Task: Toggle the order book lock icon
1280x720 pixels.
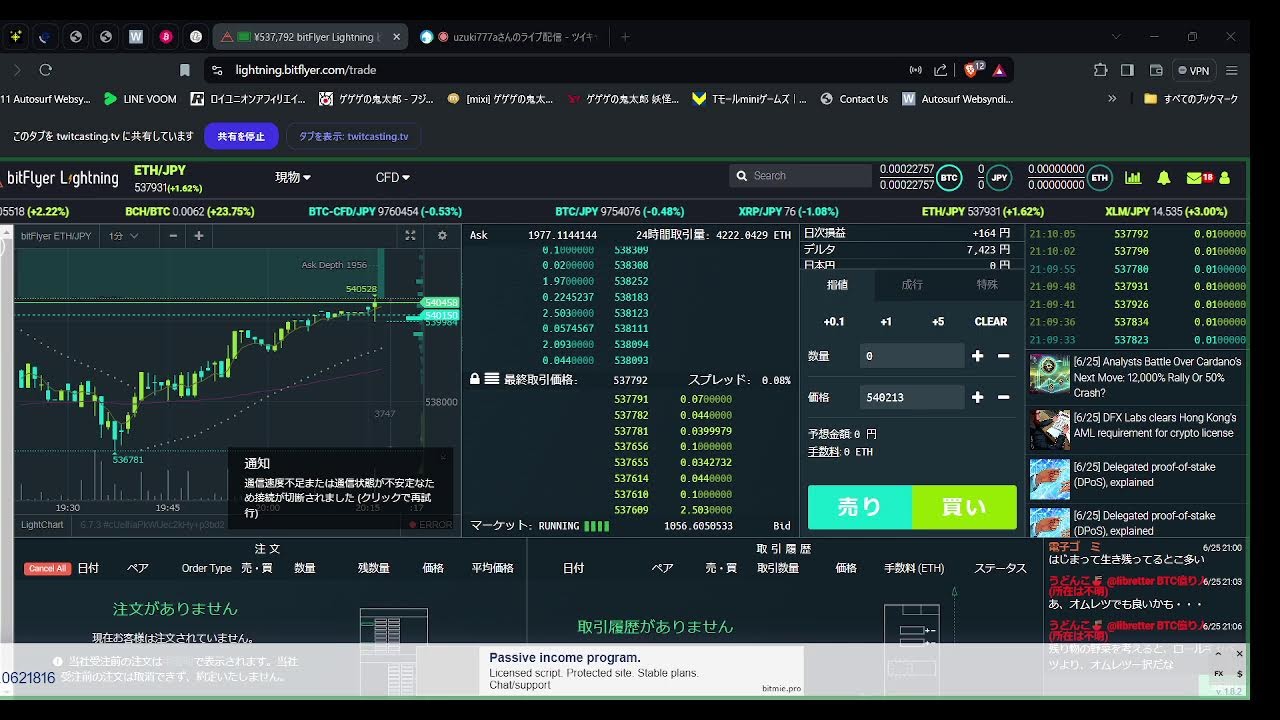Action: tap(476, 380)
